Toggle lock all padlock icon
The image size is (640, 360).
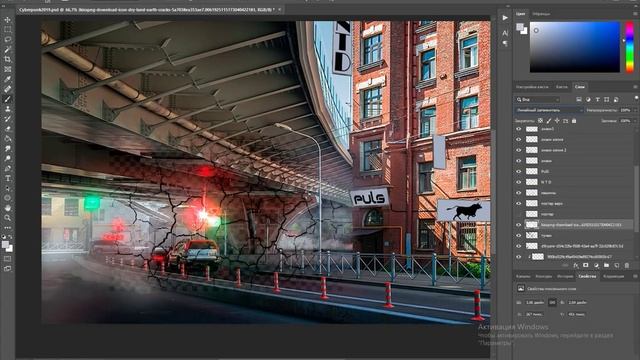click(574, 121)
